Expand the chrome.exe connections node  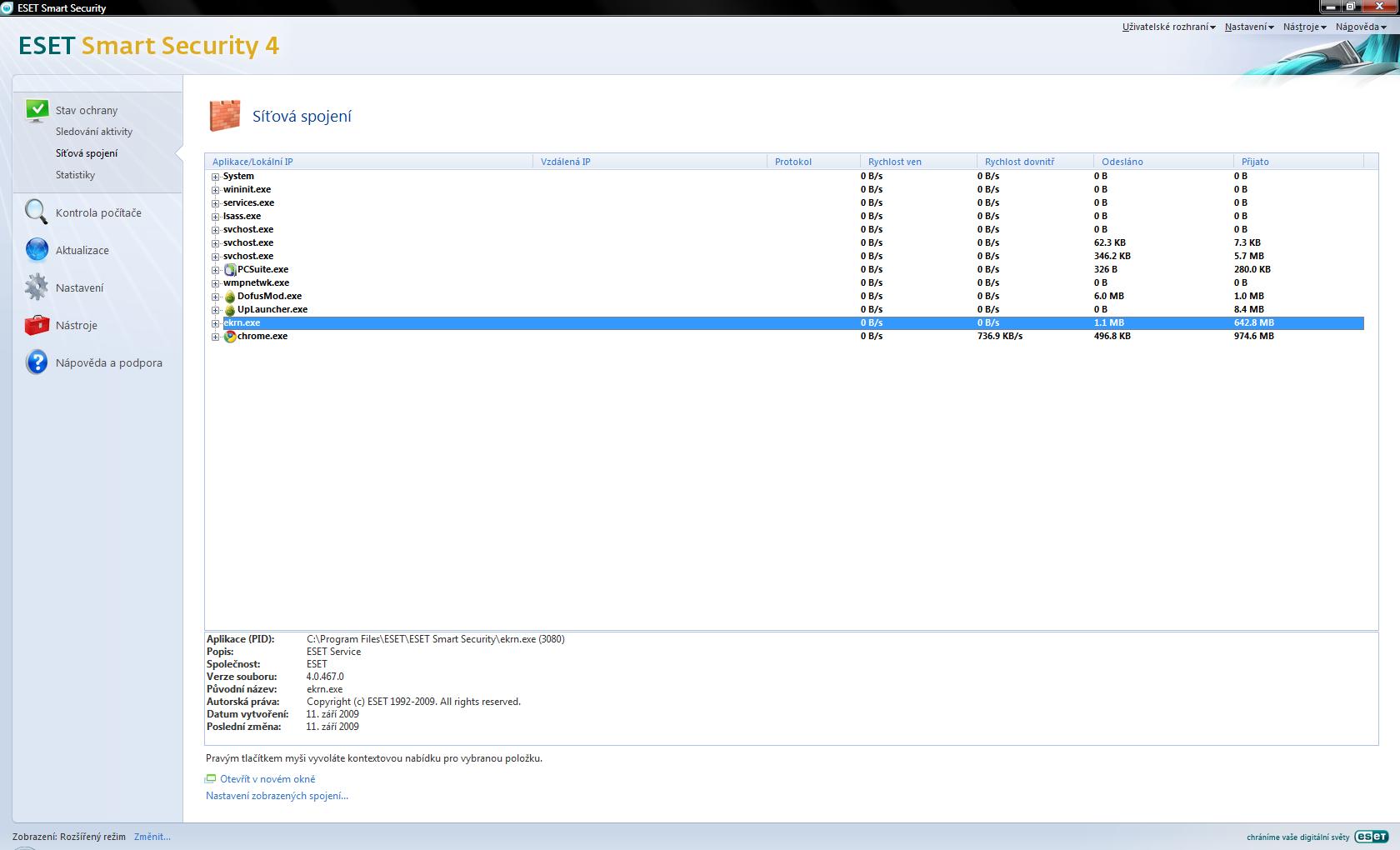215,337
